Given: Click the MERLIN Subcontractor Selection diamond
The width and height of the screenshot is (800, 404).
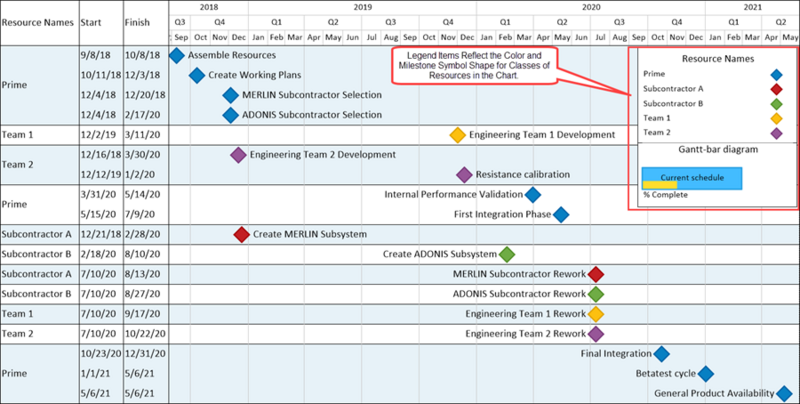Looking at the screenshot, I should point(231,95).
